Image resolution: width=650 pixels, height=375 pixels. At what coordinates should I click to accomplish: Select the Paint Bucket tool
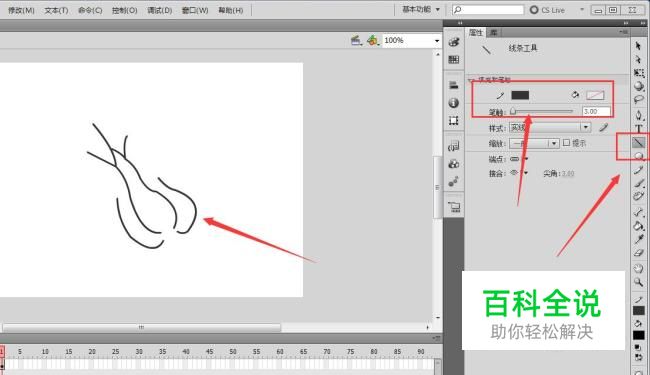pyautogui.click(x=638, y=226)
